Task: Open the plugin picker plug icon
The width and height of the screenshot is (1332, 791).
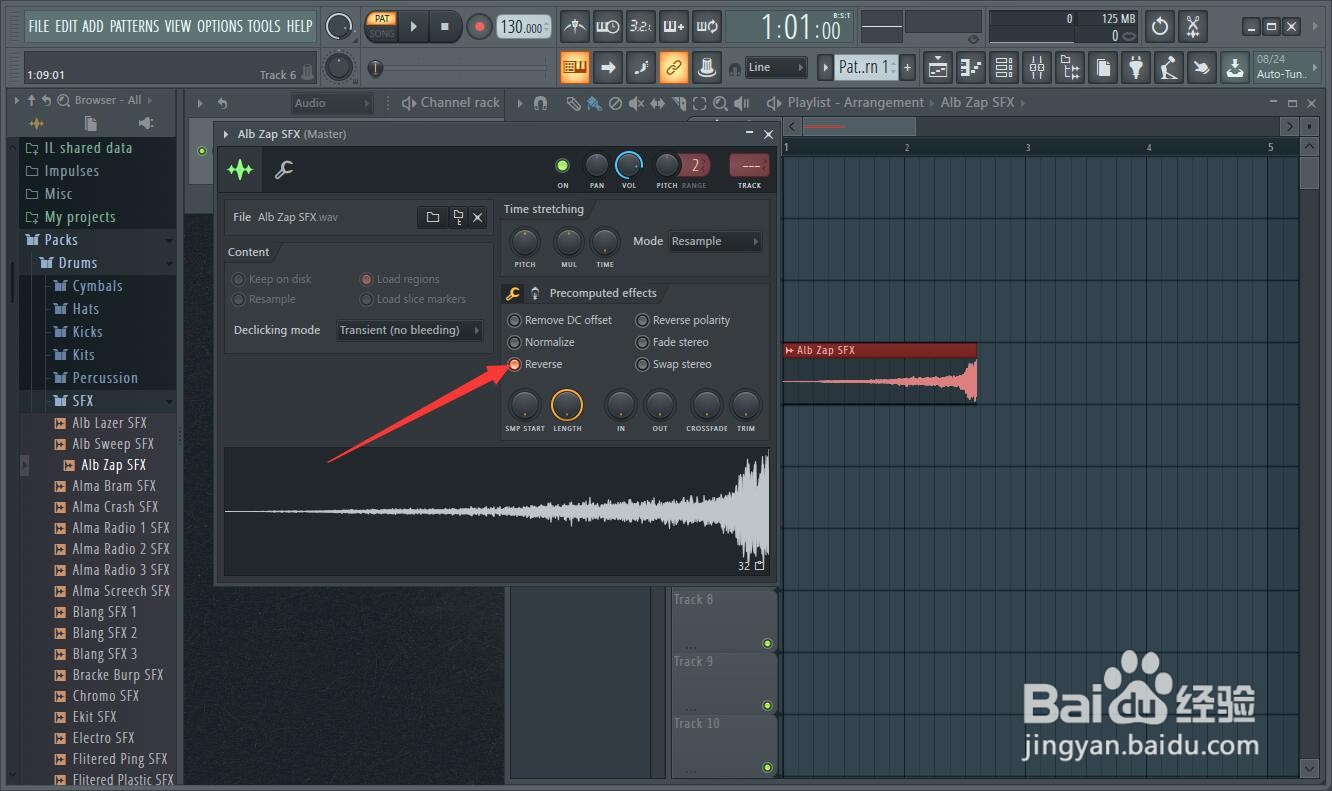Action: click(1136, 68)
